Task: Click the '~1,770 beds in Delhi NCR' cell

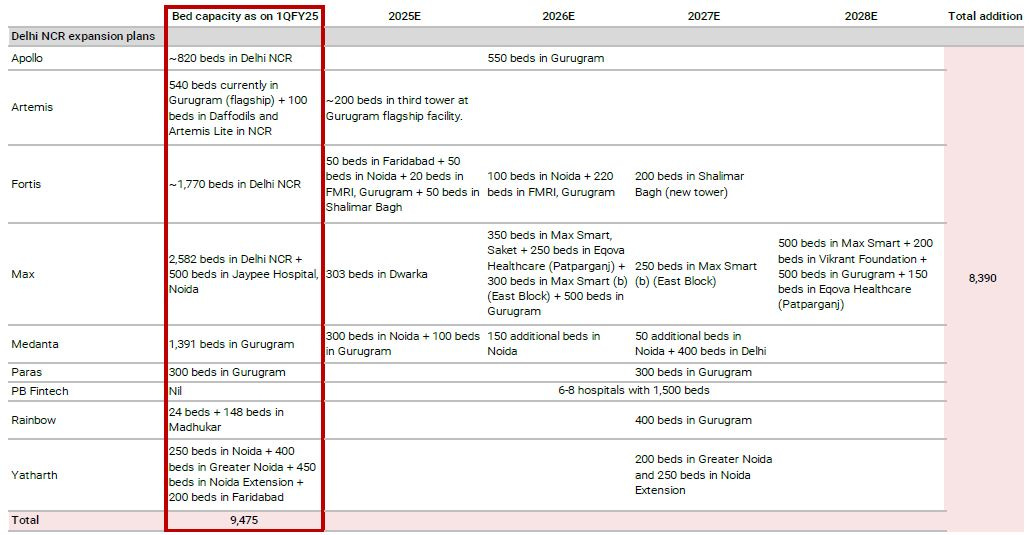Action: (x=235, y=184)
